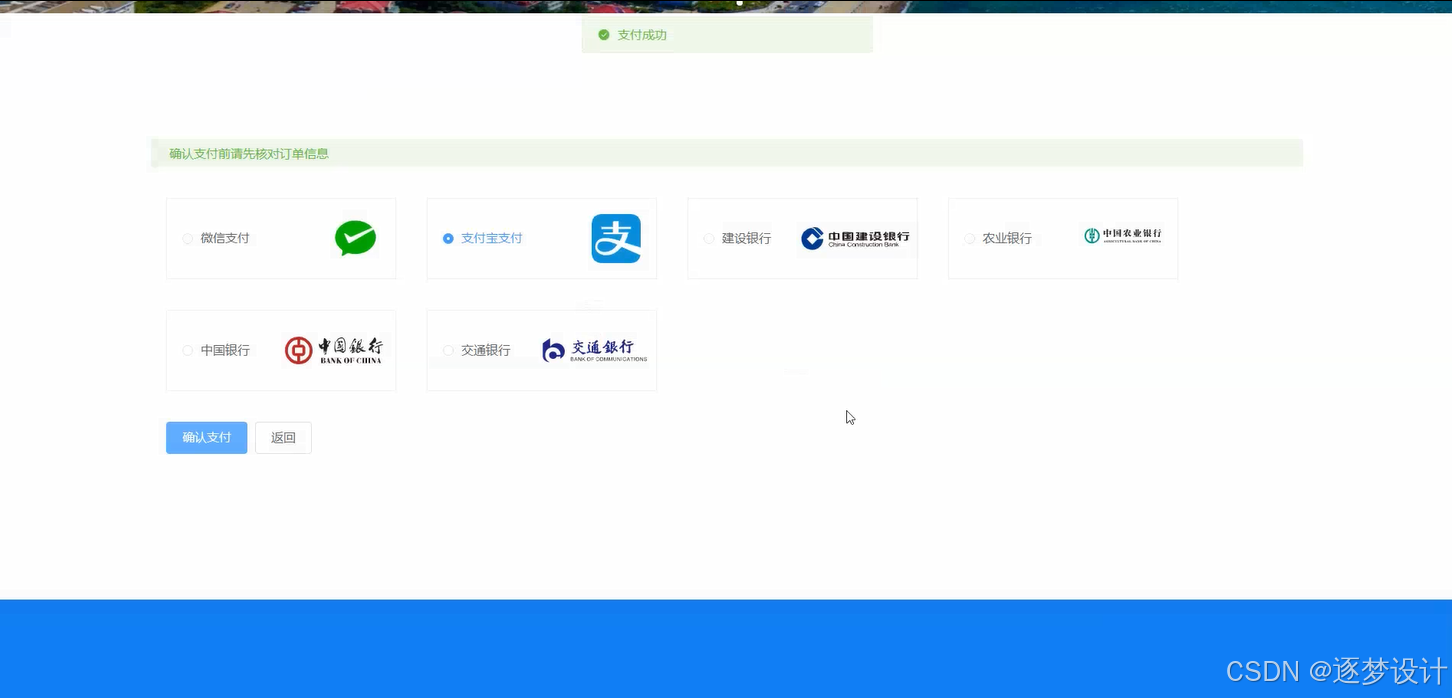Viewport: 1452px width, 698px height.
Task: Click the WeChat Pay green logo
Action: pyautogui.click(x=355, y=238)
